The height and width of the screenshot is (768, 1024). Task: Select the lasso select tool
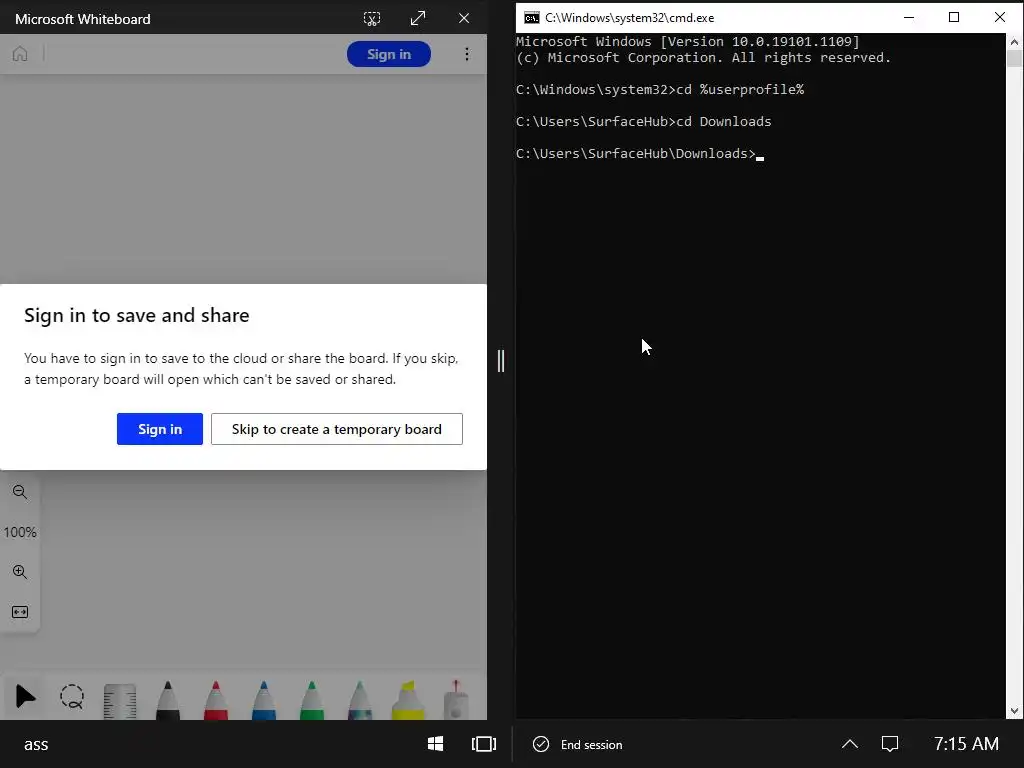pyautogui.click(x=72, y=697)
